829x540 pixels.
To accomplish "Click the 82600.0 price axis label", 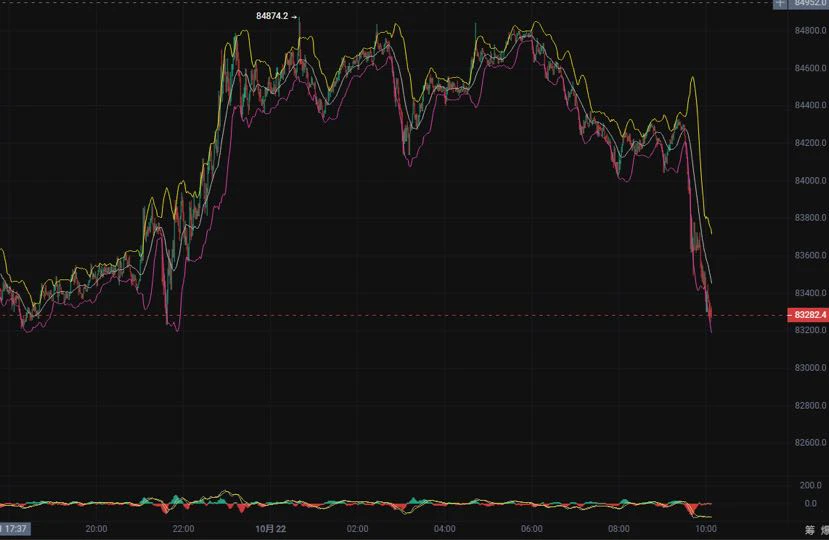I will pos(810,442).
